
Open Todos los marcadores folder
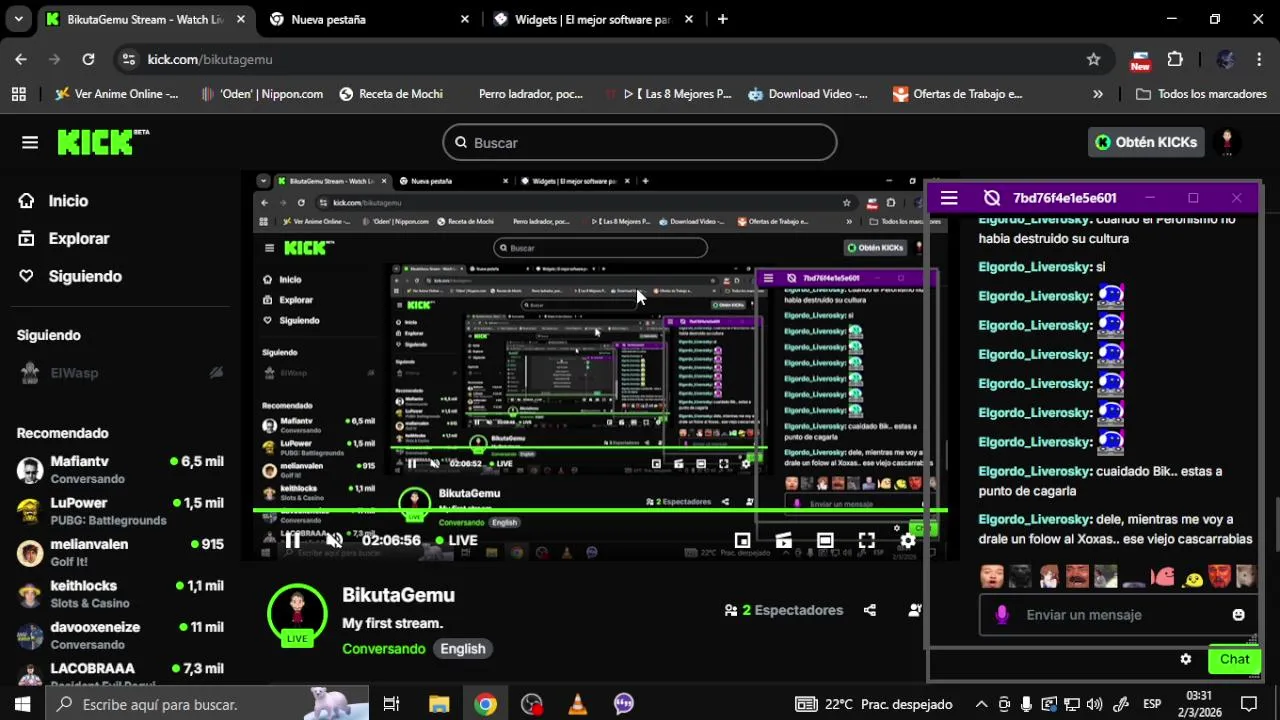click(x=1201, y=94)
